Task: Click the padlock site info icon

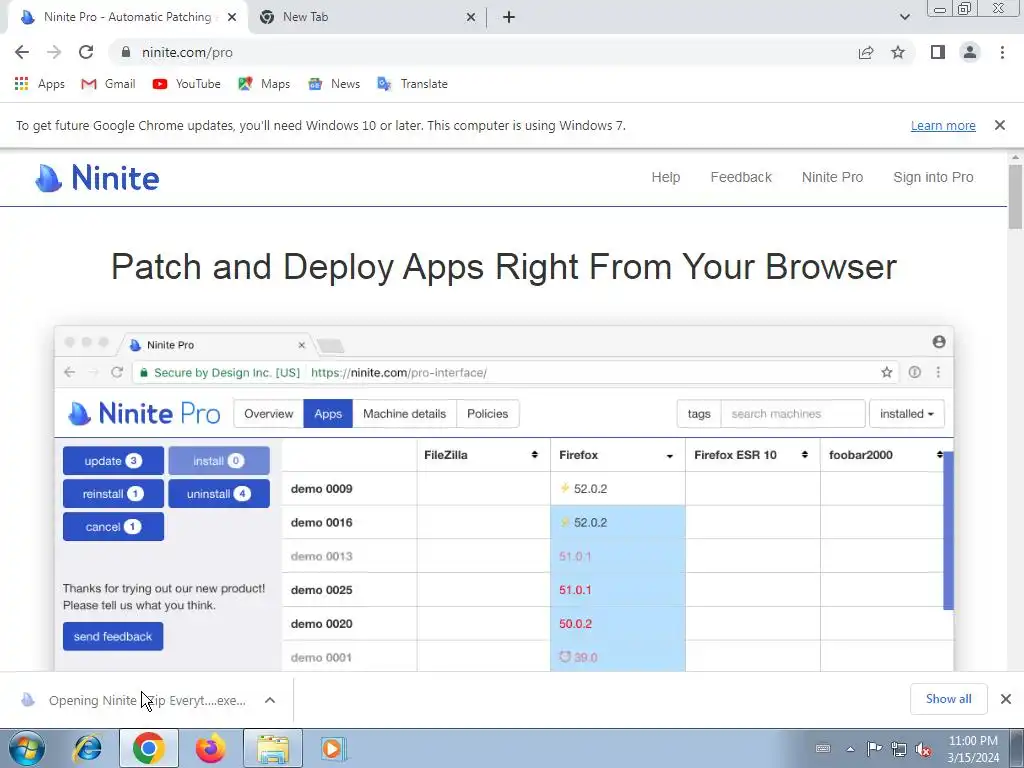Action: coord(126,52)
